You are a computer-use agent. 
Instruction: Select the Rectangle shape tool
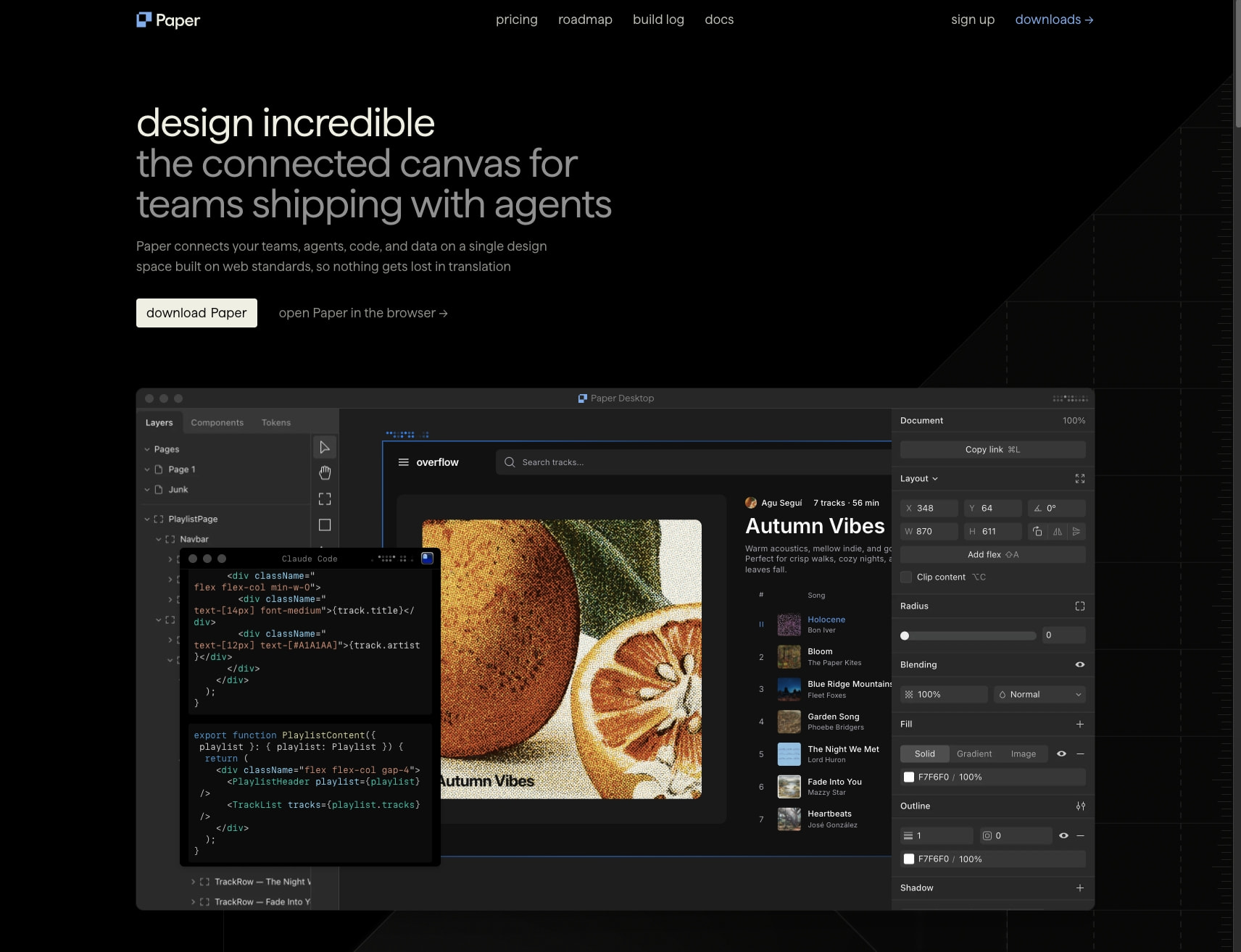point(325,525)
